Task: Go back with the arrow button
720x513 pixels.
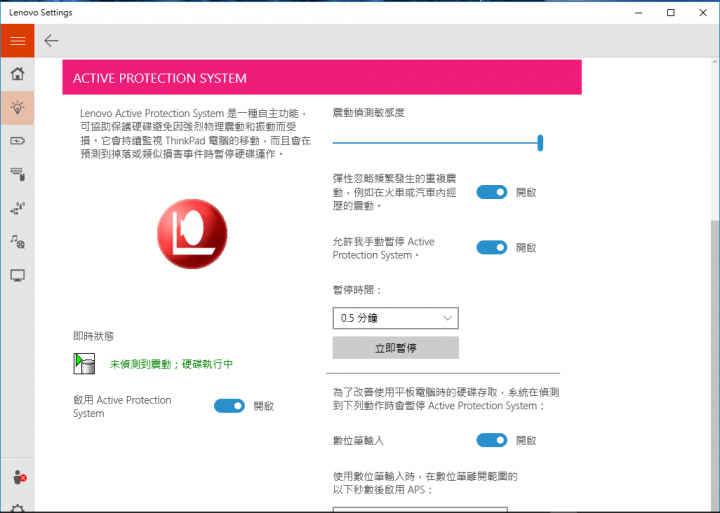Action: point(51,41)
